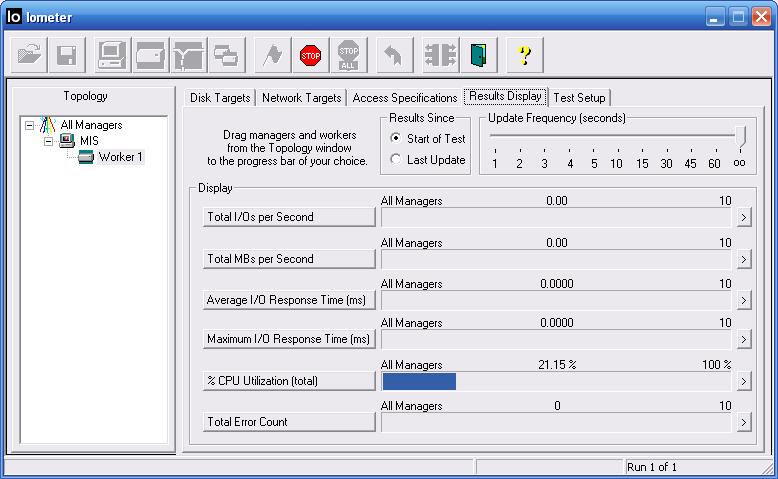Add a new network worker icon
This screenshot has height=479, width=778.
[x=189, y=55]
